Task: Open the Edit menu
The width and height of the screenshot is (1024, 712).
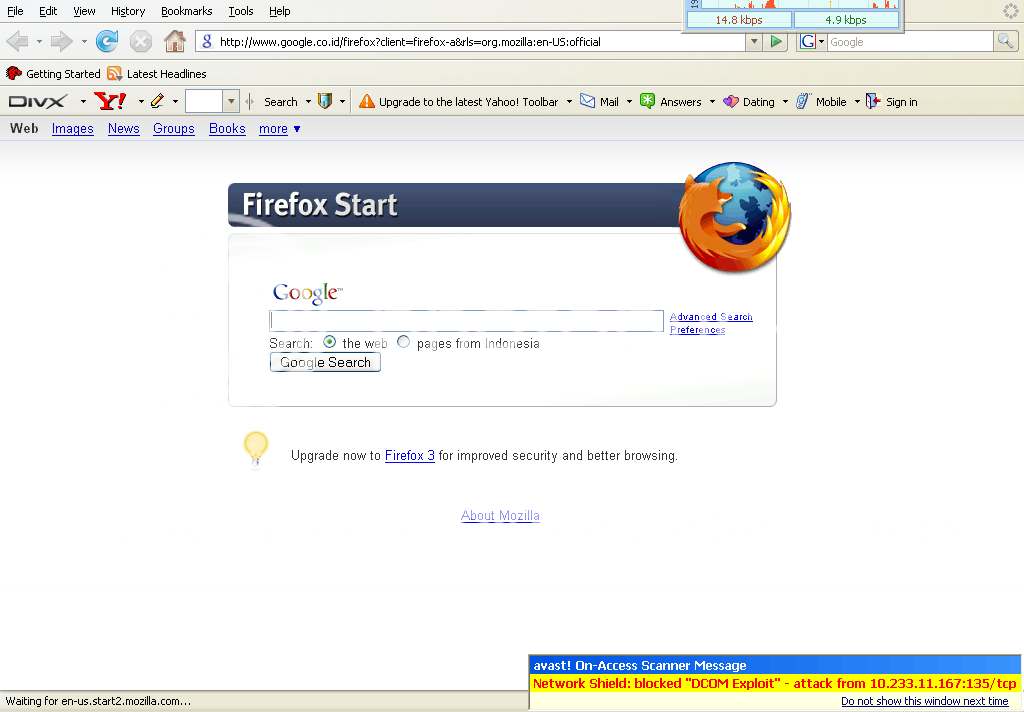Action: (x=48, y=11)
